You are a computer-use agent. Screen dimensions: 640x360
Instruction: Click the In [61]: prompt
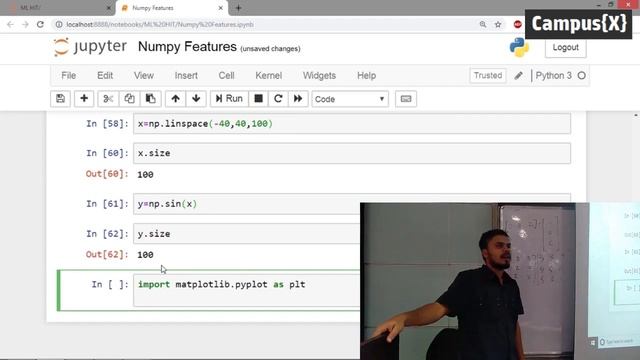pos(107,204)
